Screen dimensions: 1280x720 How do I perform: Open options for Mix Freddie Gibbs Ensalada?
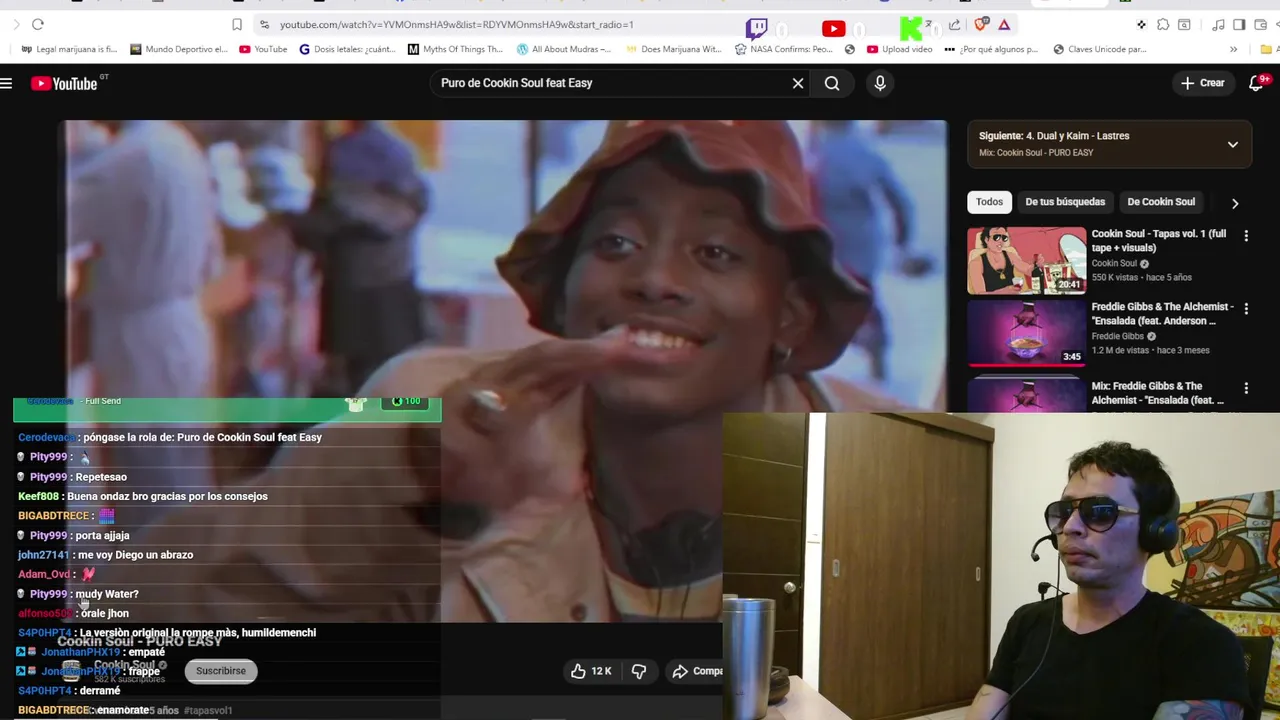pyautogui.click(x=1246, y=388)
